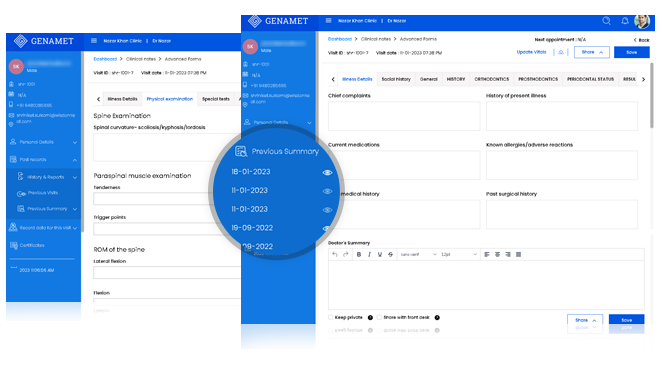The height and width of the screenshot is (391, 662).
Task: Open search using the magnifier icon
Action: coord(606,21)
